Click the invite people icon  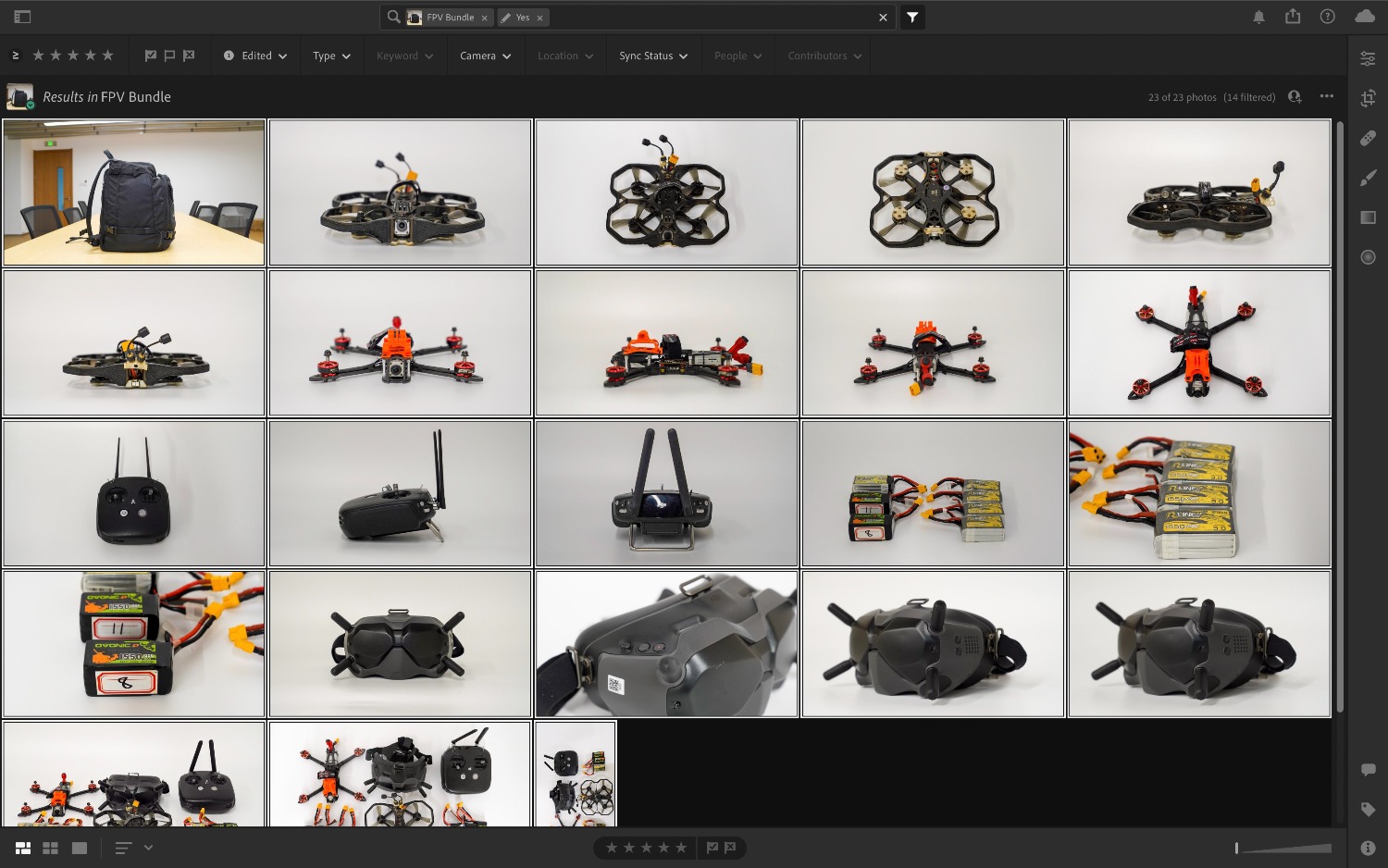coord(1295,96)
